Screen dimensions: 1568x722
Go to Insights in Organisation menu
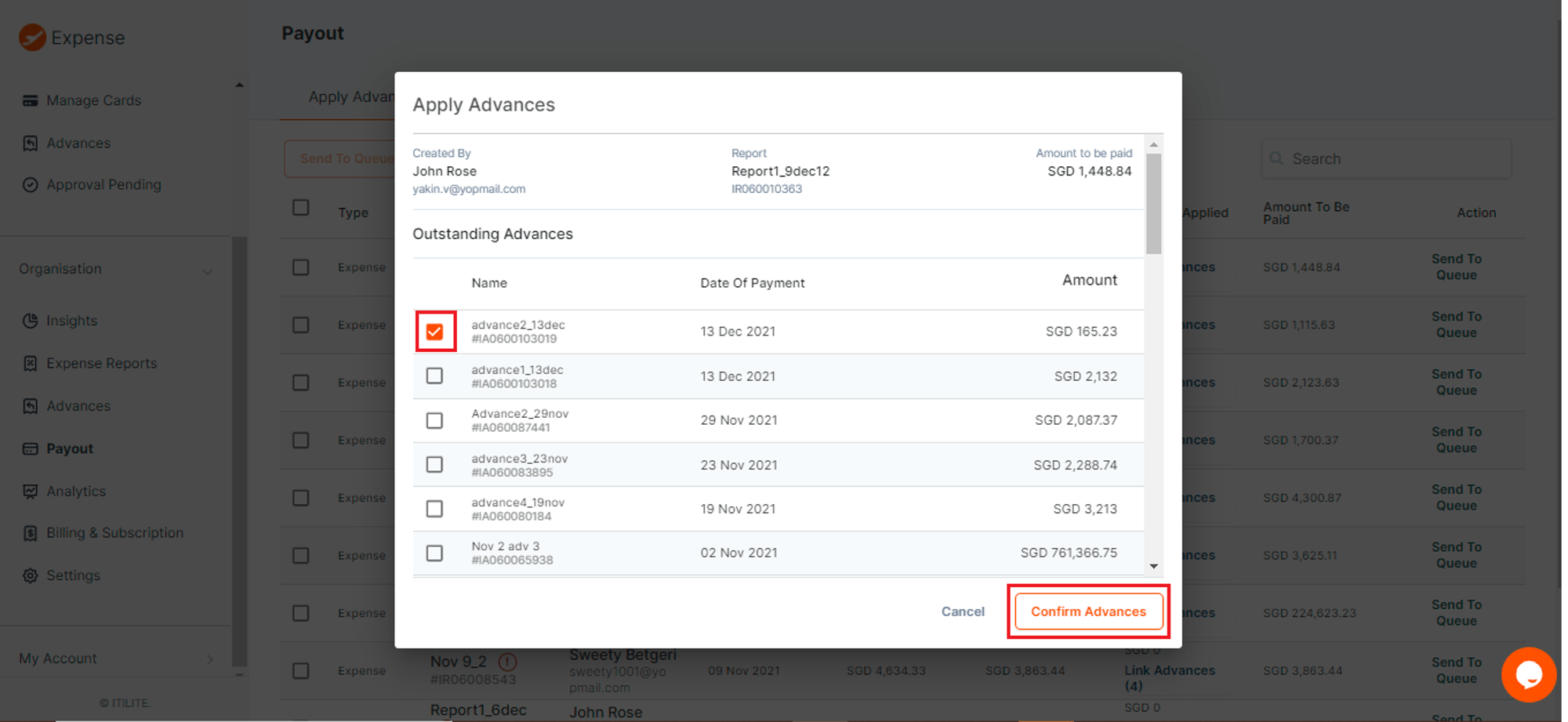click(71, 321)
